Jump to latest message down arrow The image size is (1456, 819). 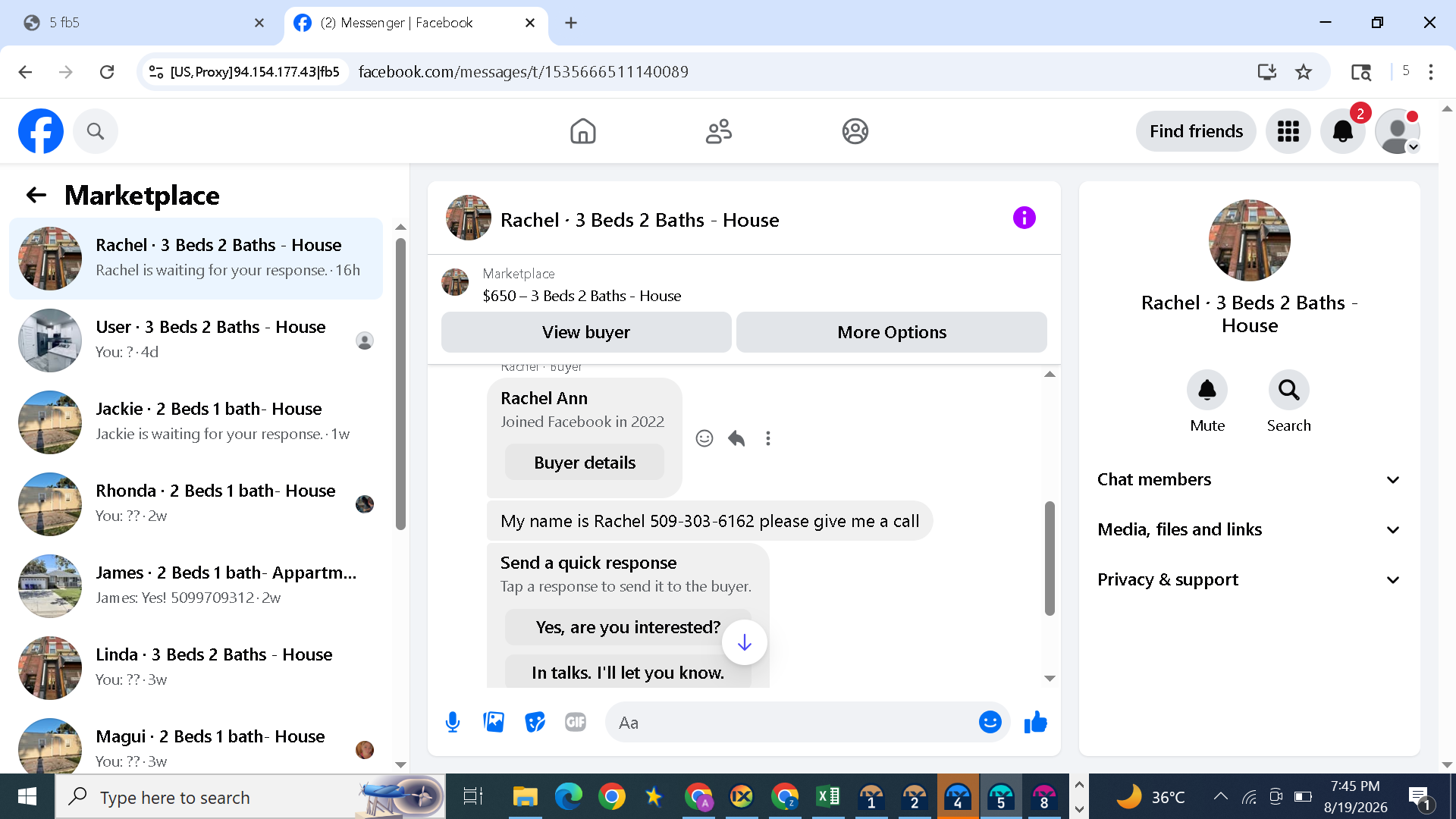coord(745,643)
